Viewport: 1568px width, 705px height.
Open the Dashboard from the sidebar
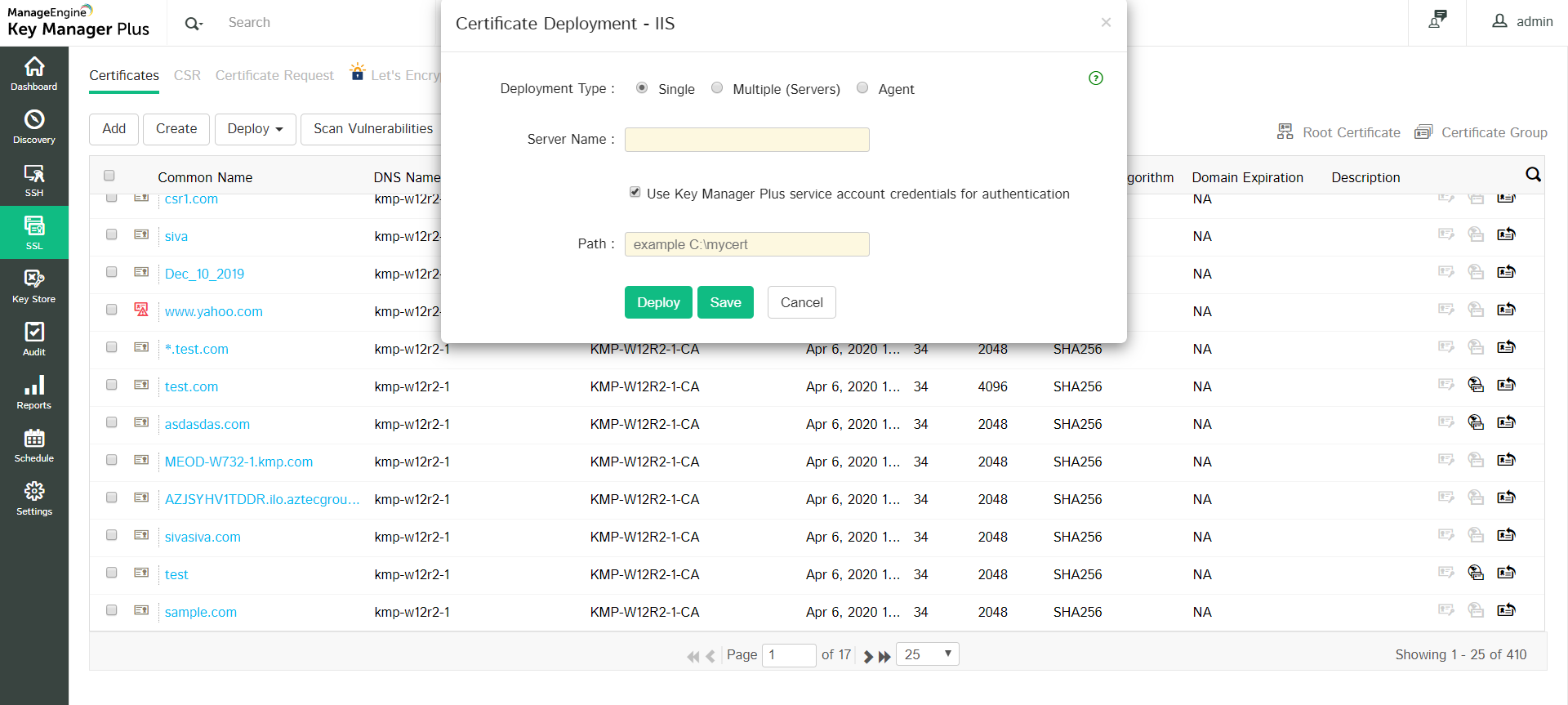34,74
